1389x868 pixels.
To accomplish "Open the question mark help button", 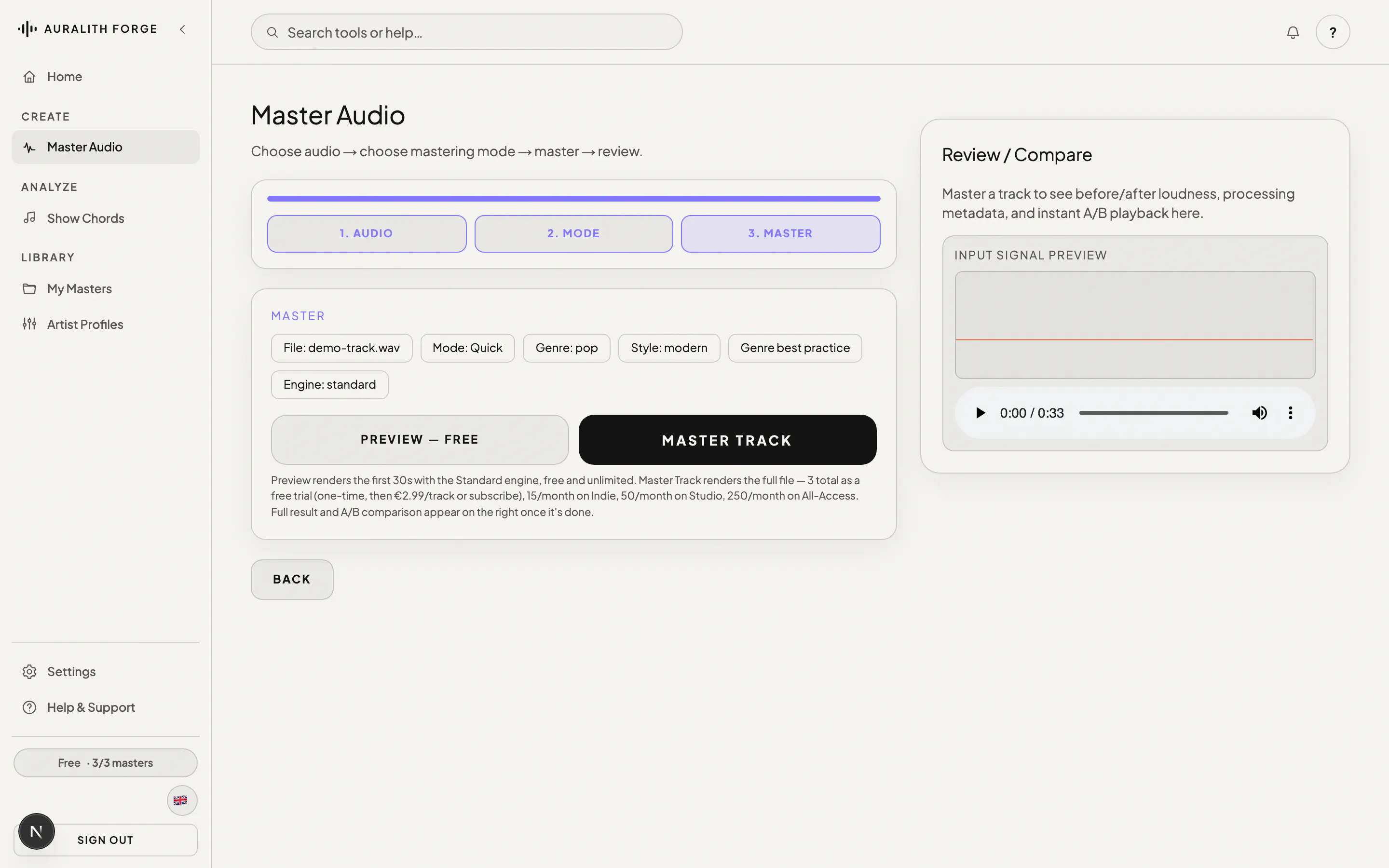I will (x=1333, y=32).
